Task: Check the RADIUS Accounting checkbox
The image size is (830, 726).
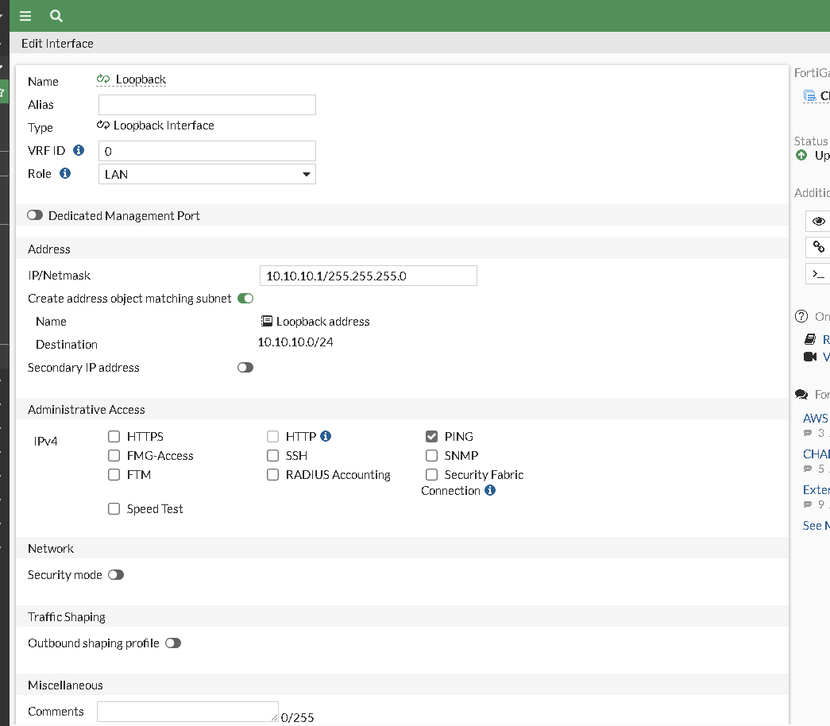Action: [273, 474]
